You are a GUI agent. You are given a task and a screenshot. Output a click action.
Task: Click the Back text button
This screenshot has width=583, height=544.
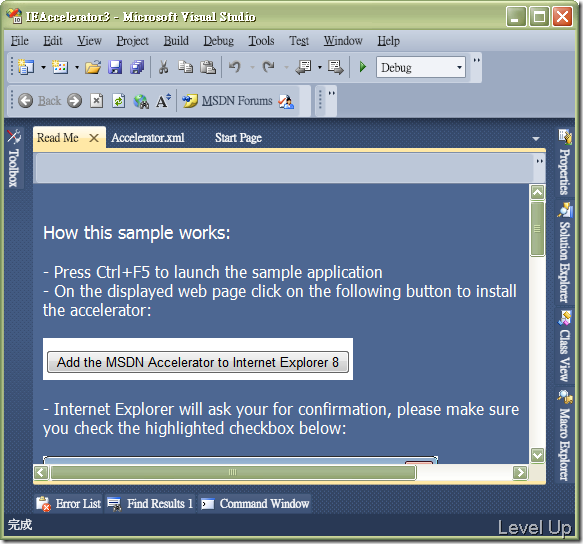[x=49, y=101]
